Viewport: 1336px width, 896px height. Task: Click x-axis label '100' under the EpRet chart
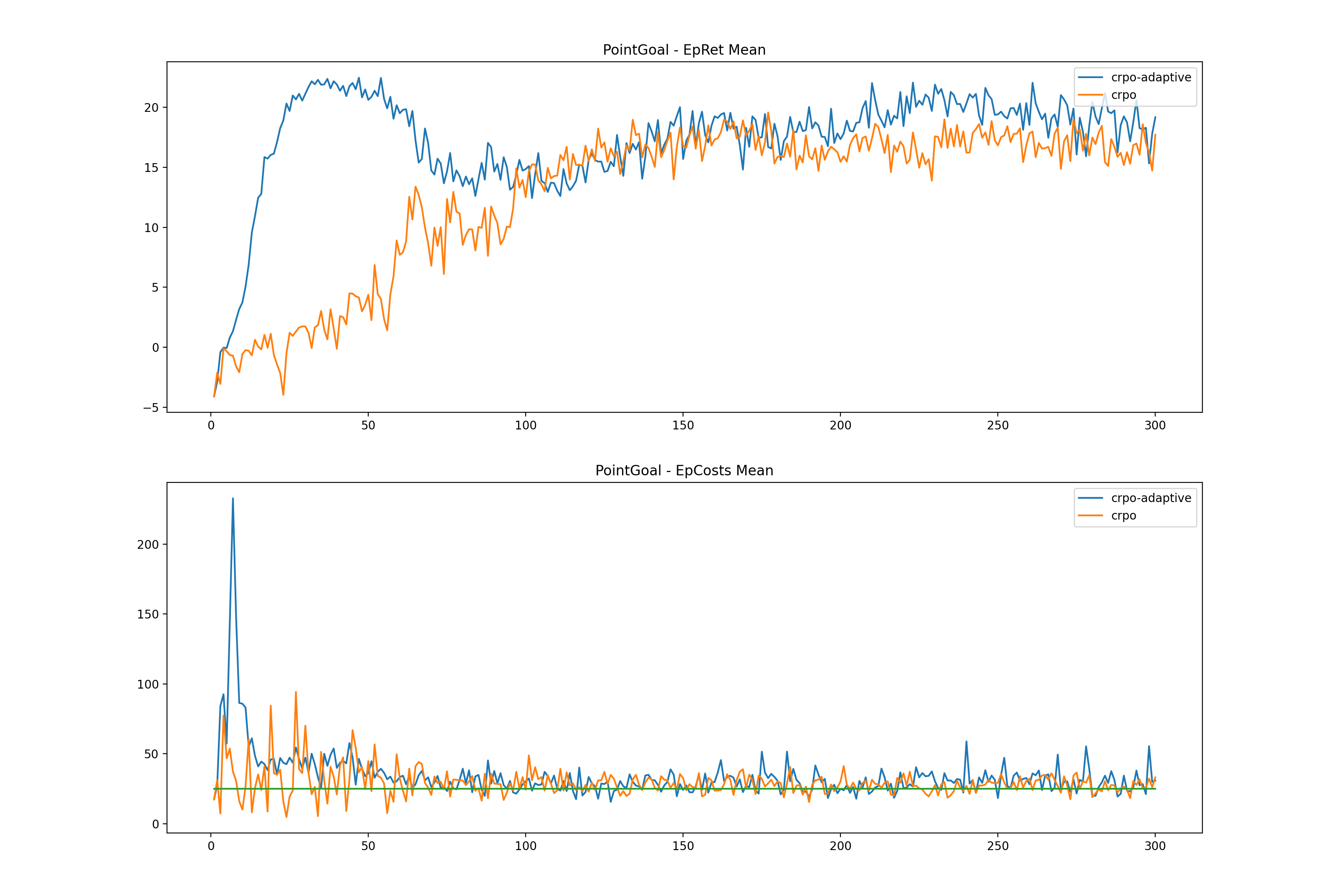525,426
